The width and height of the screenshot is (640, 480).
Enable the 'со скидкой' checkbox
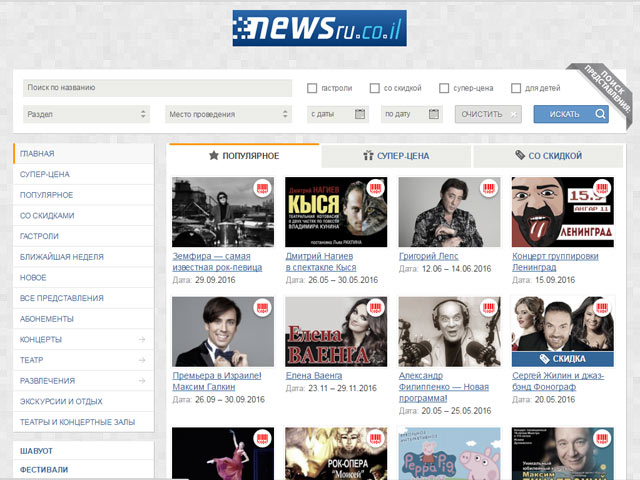(374, 88)
